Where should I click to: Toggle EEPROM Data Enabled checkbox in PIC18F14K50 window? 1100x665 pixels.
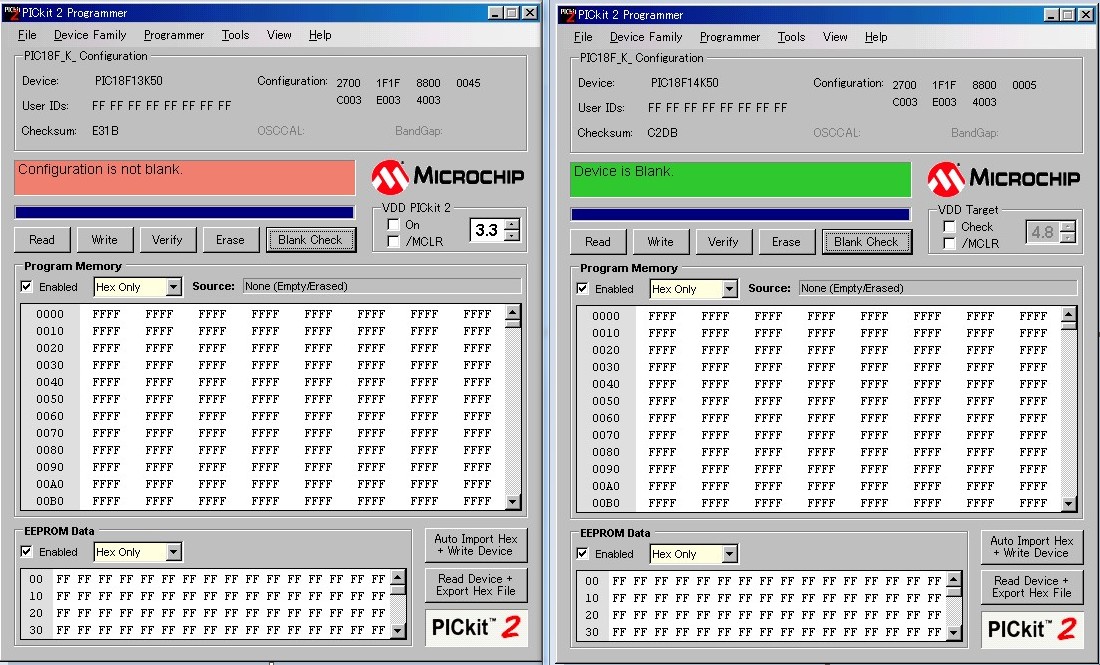click(582, 553)
